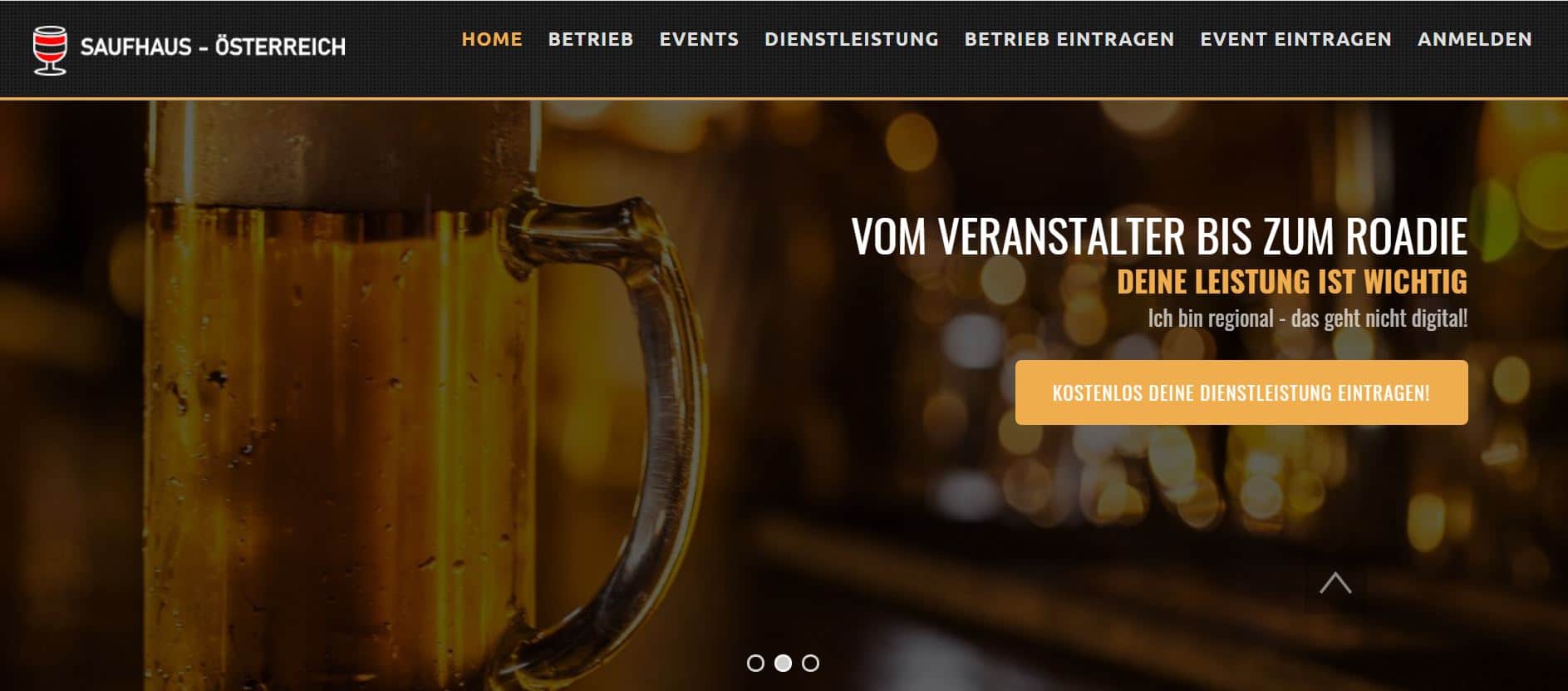Click the scroll-to-top chevron arrow

click(1335, 583)
